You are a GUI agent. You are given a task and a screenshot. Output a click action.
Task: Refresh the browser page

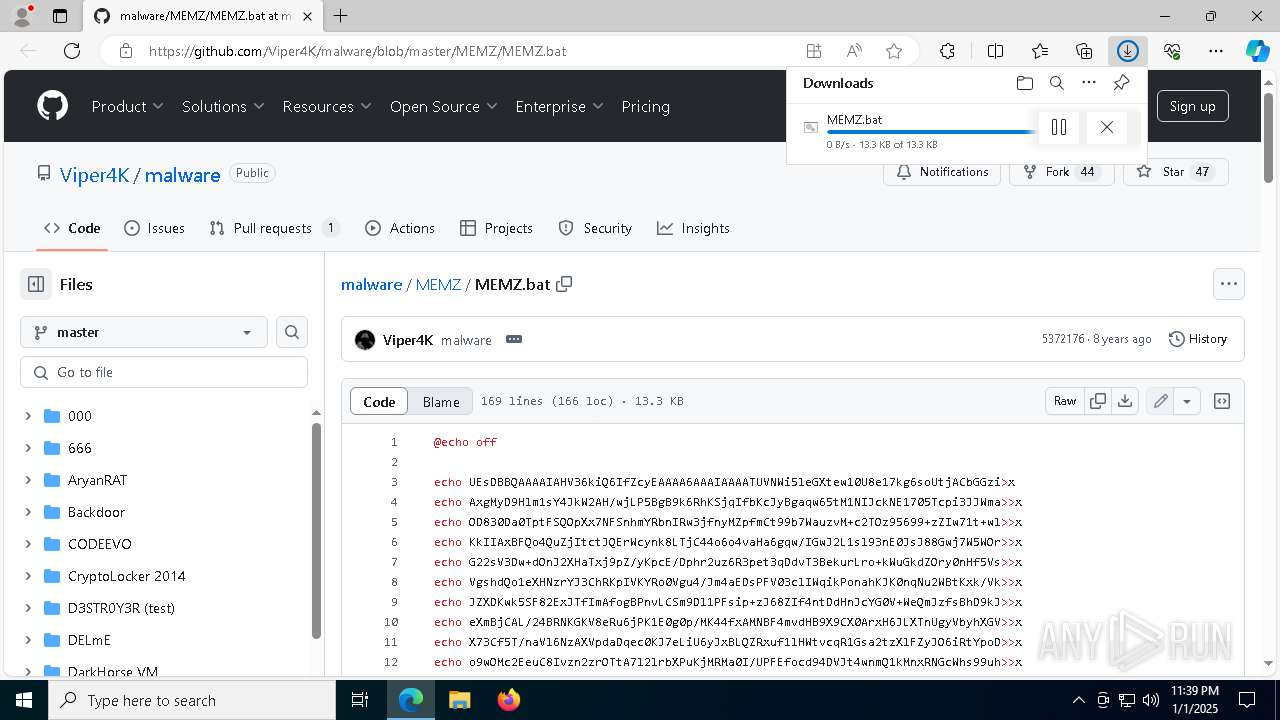tap(72, 51)
